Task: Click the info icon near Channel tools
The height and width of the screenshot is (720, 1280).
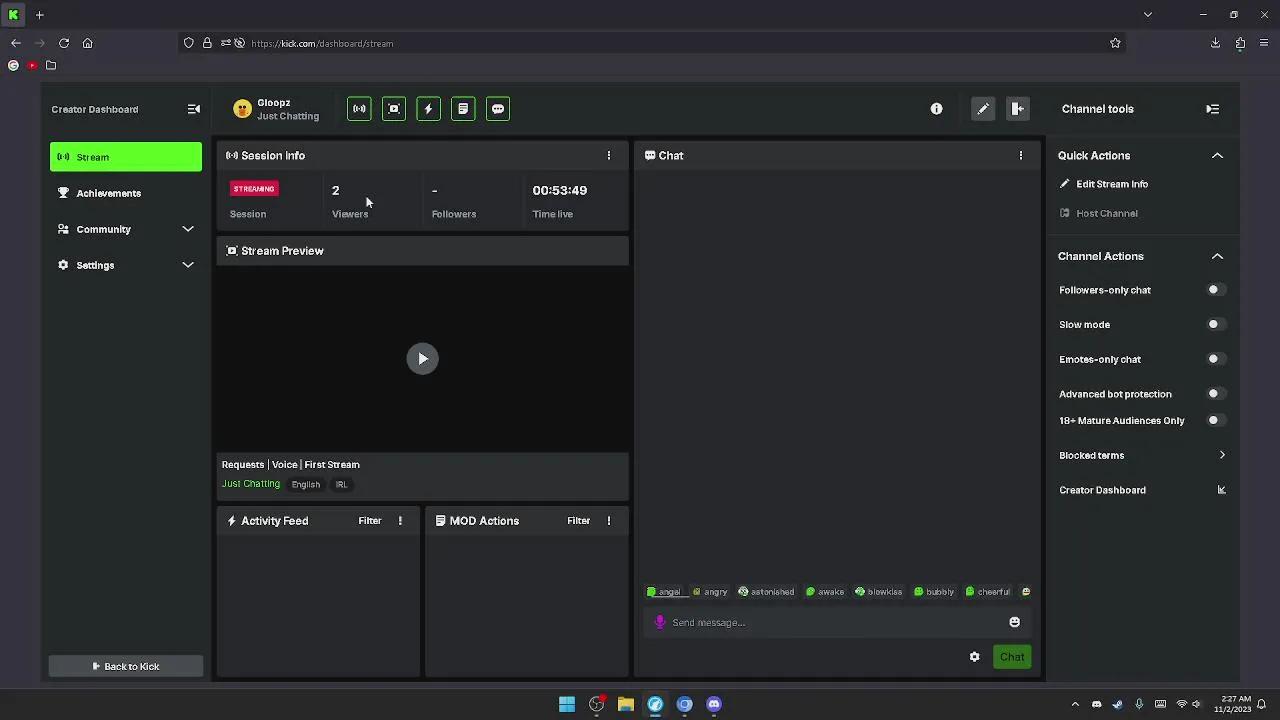Action: pyautogui.click(x=936, y=109)
